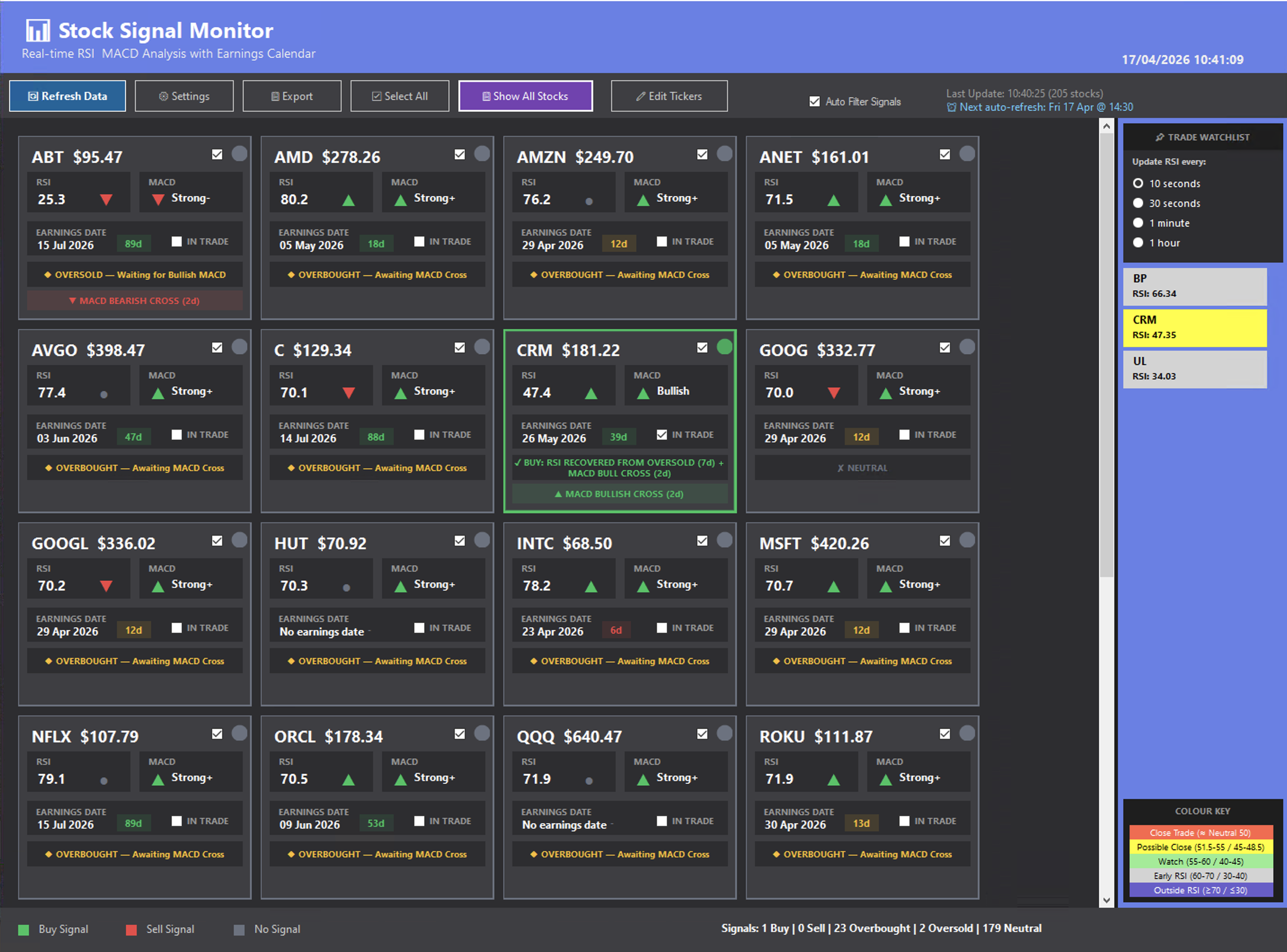This screenshot has height=952, width=1287.
Task: Click the NFLX signal status circle
Action: pos(239,733)
